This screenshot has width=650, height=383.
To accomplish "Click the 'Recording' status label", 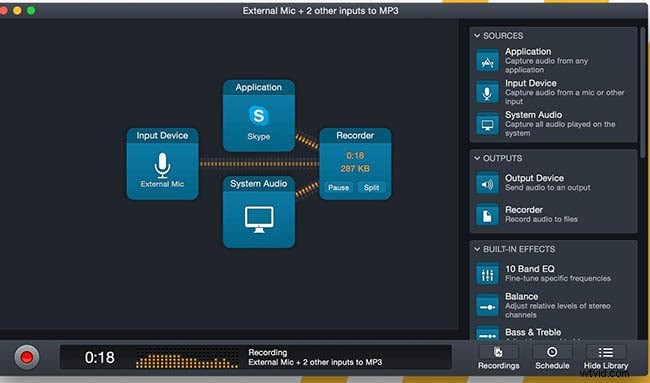I will coord(267,352).
